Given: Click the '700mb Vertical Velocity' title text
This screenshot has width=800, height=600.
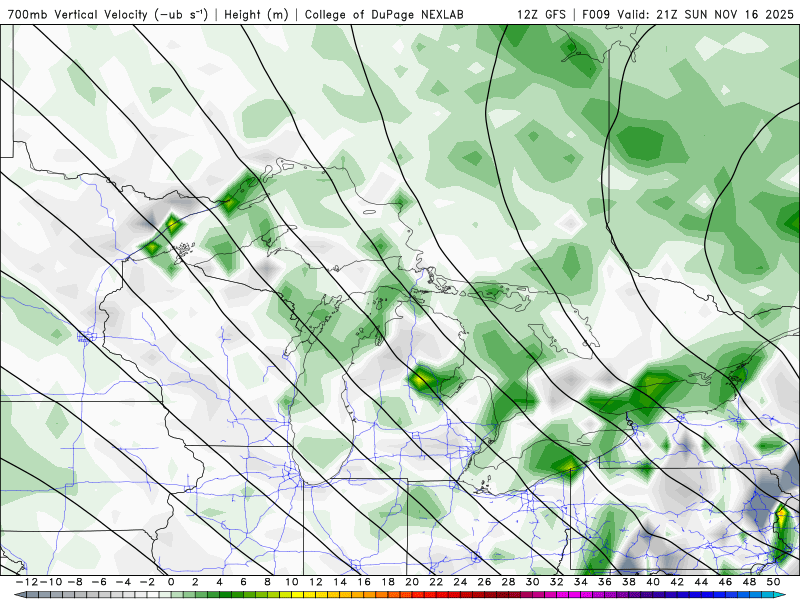Looking at the screenshot, I should [78, 14].
